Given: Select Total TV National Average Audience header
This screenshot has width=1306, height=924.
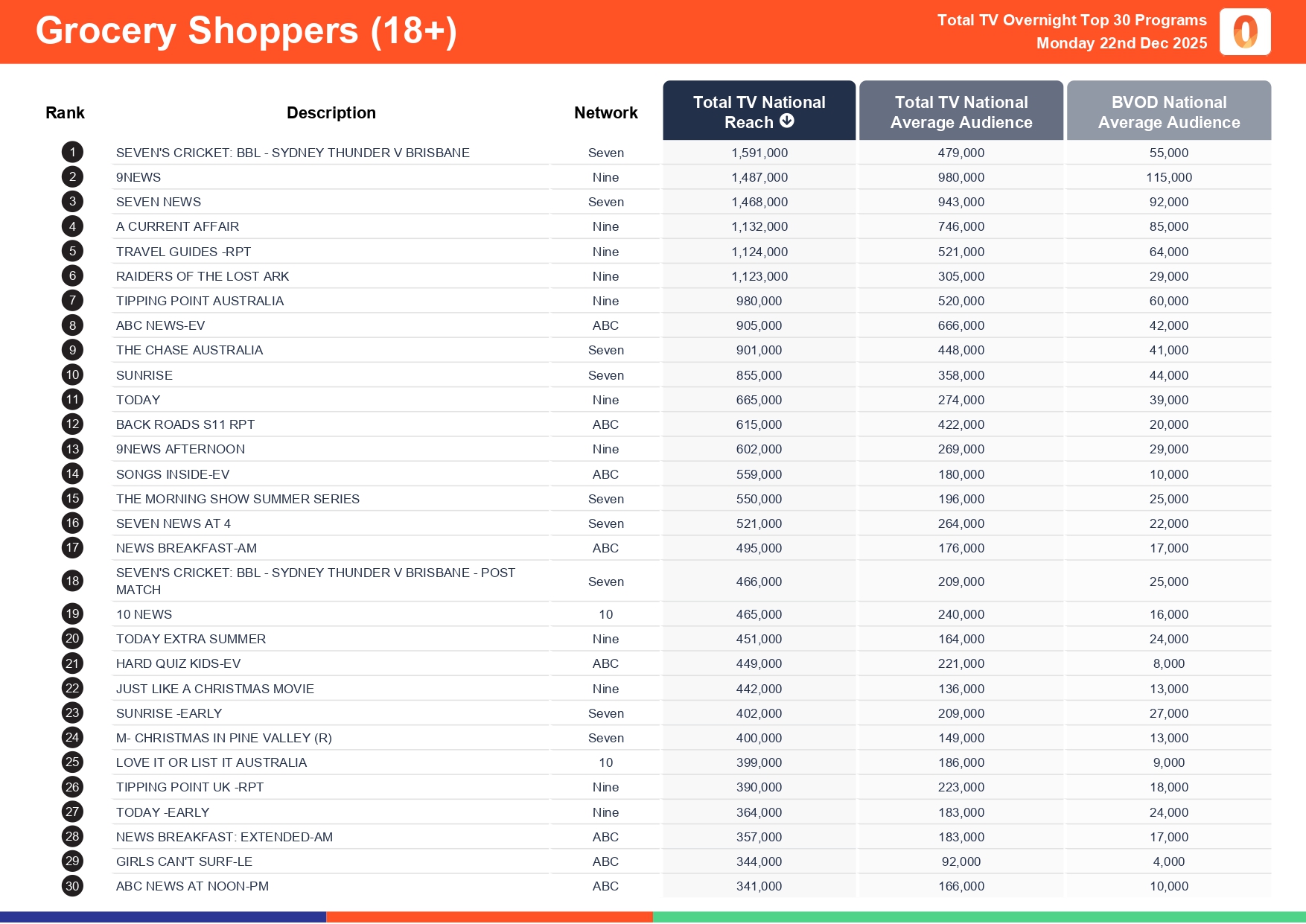Looking at the screenshot, I should [x=961, y=112].
